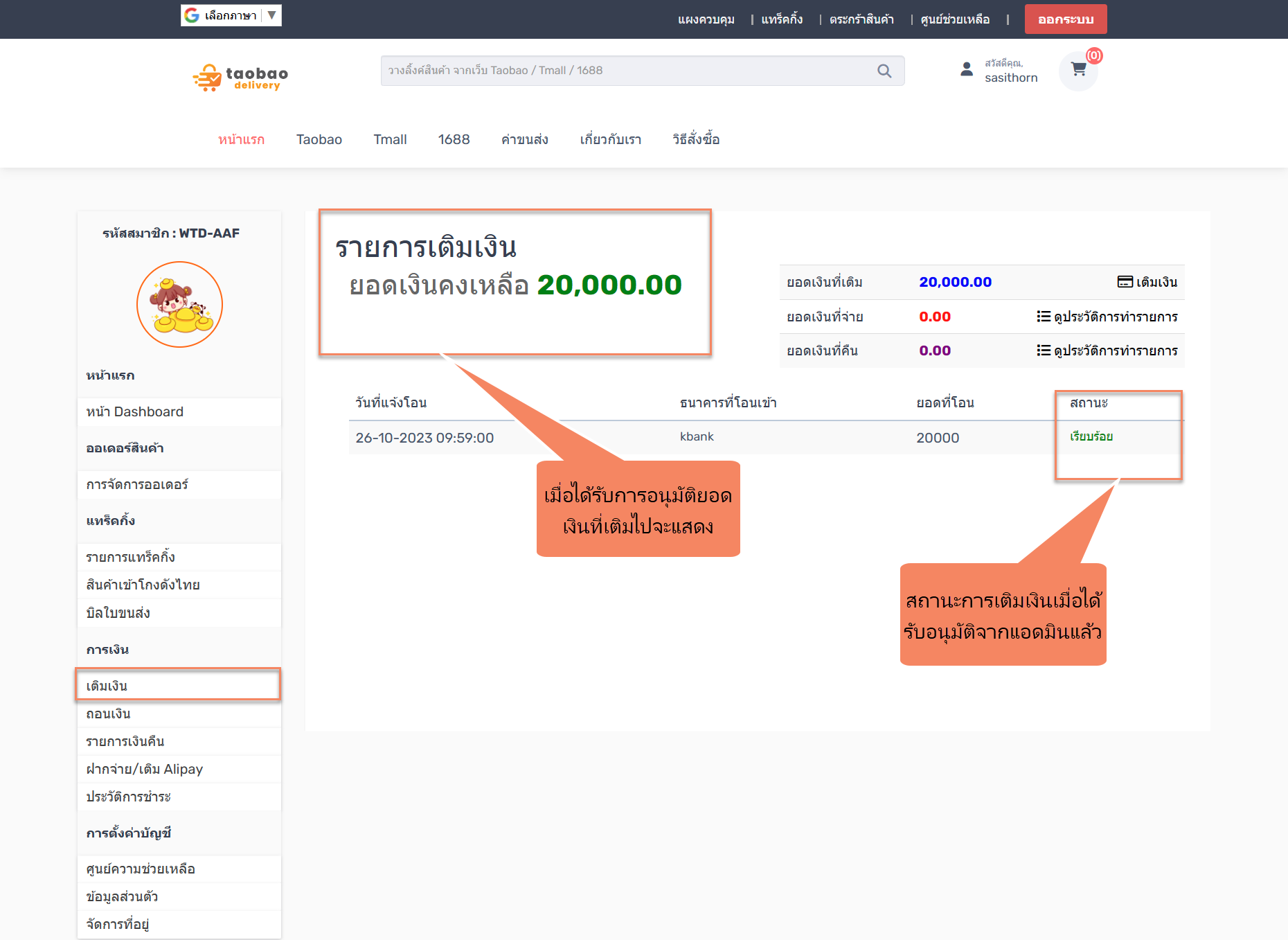Click the taobao delivery logo

[x=240, y=78]
